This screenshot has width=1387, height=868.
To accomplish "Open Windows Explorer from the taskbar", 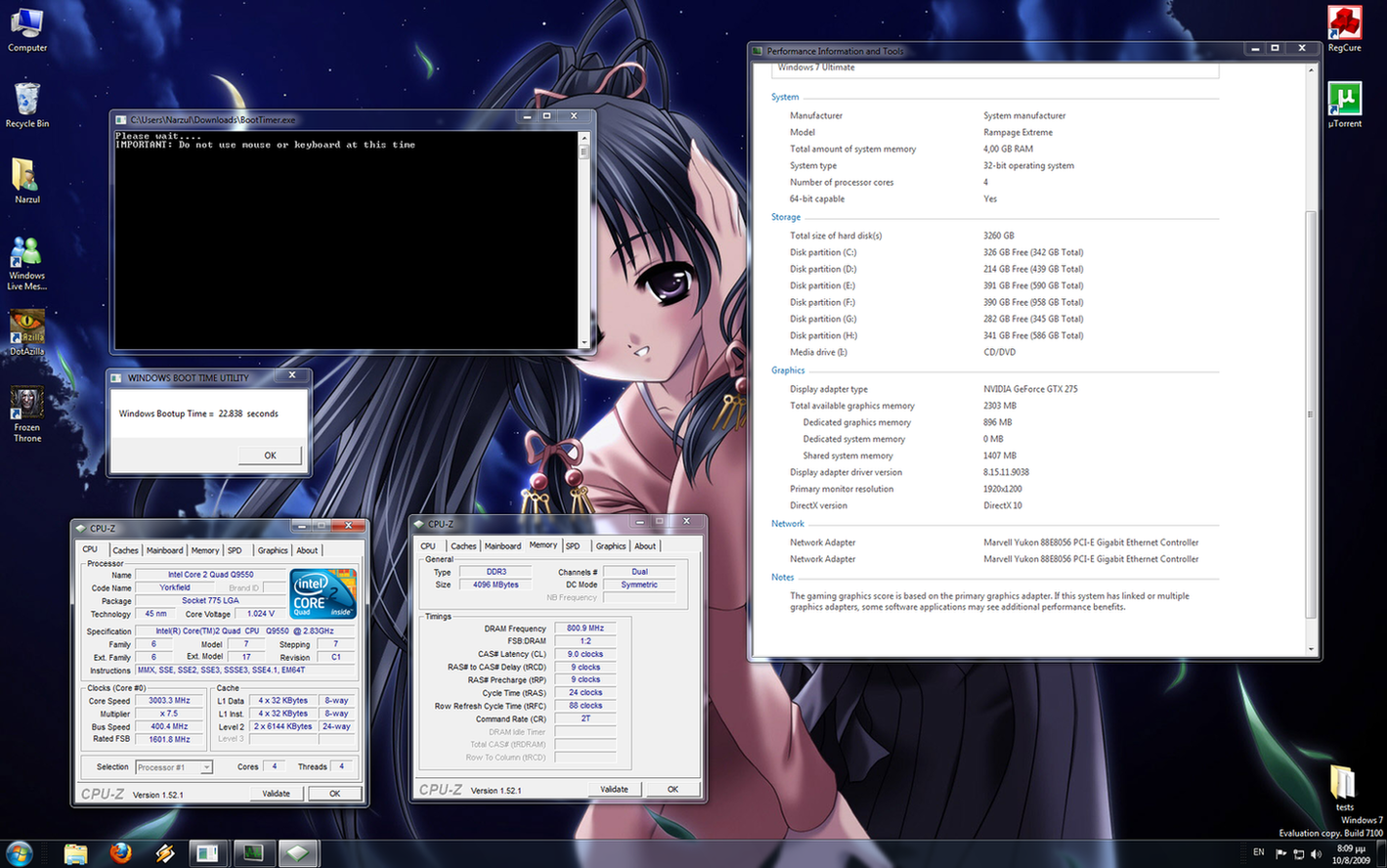I will point(75,853).
